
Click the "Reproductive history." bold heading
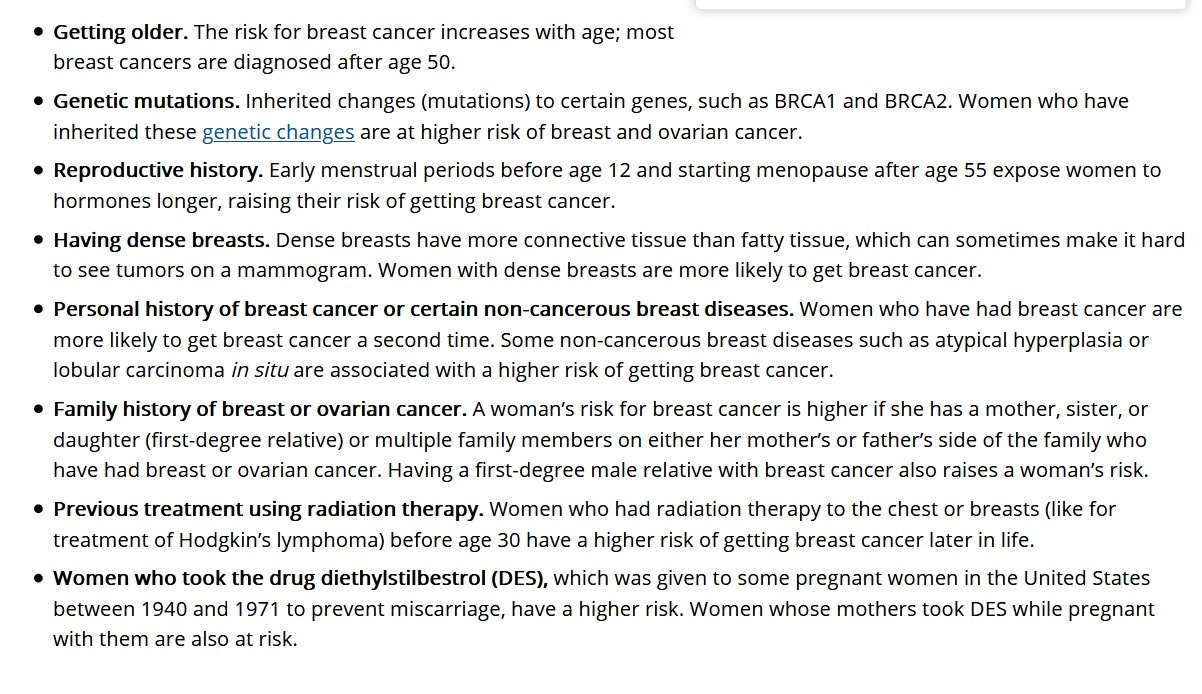click(158, 170)
